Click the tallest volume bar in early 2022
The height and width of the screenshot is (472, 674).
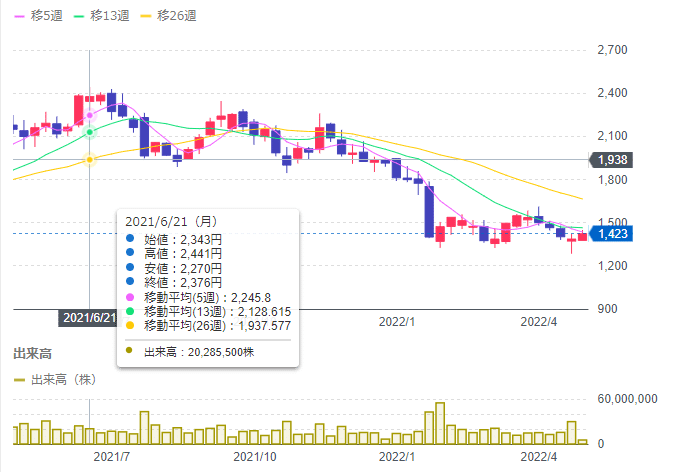[x=440, y=423]
